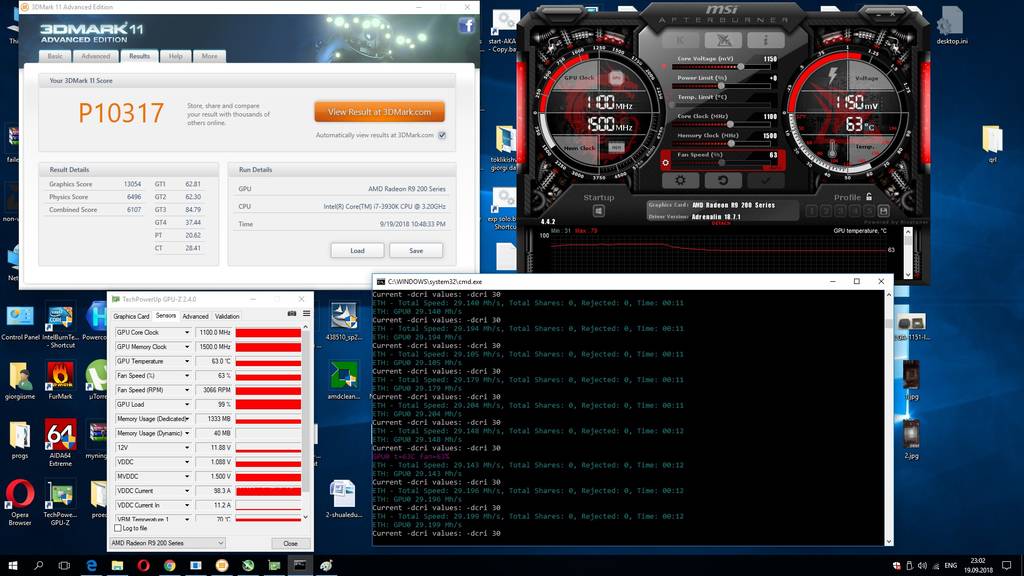This screenshot has width=1024, height=576.
Task: Expand Fan Speed (%) sensor dropdown
Action: click(x=187, y=376)
